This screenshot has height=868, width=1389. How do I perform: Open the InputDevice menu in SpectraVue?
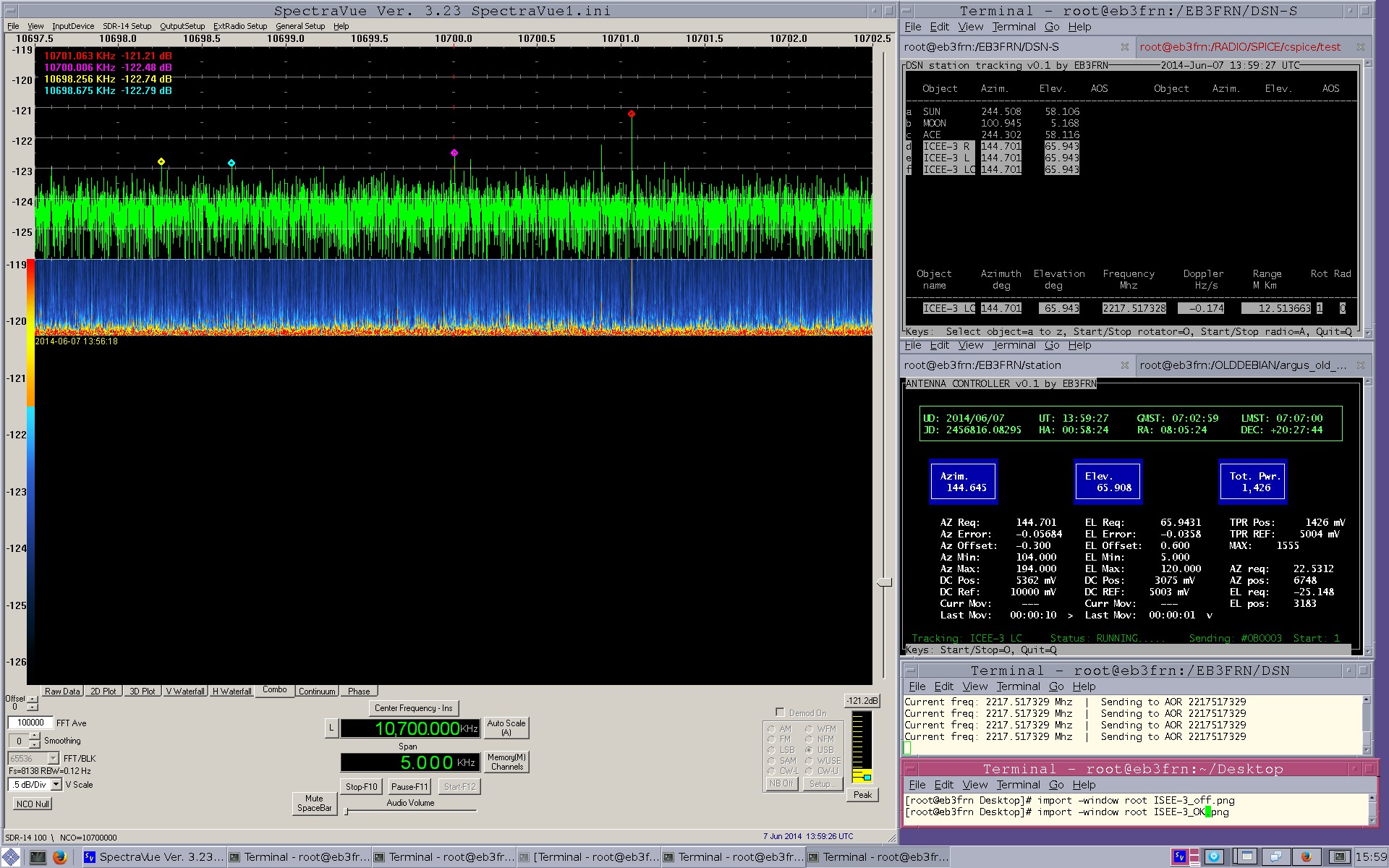click(x=73, y=26)
